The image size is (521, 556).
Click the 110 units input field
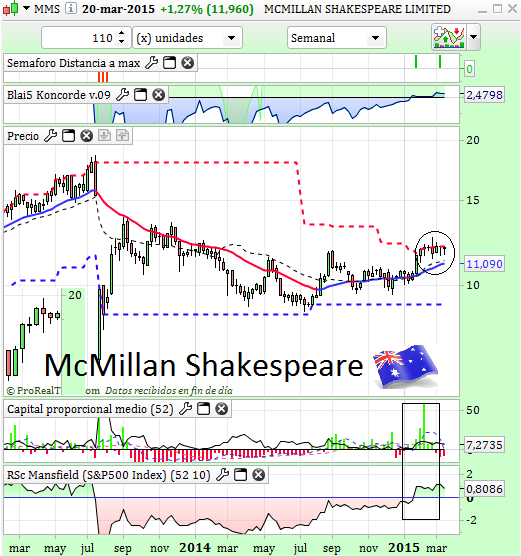click(80, 38)
